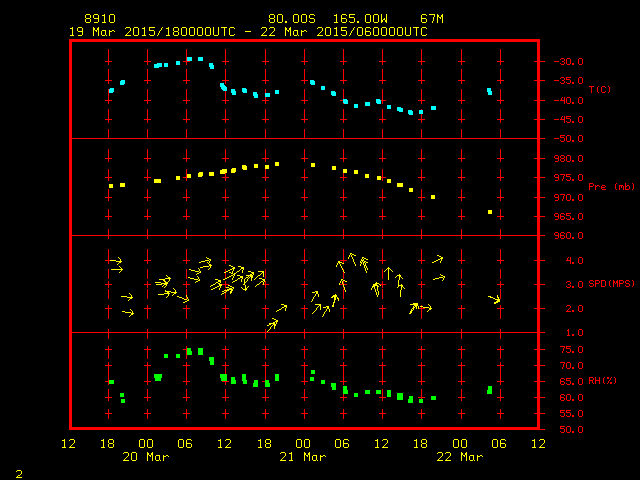Click the "1.0" wind speed tick label

(575, 333)
